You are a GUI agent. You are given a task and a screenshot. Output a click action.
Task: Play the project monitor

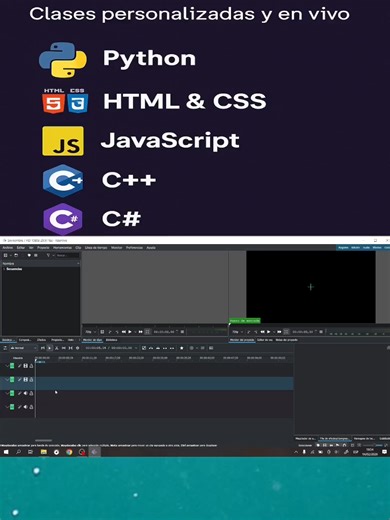269,332
